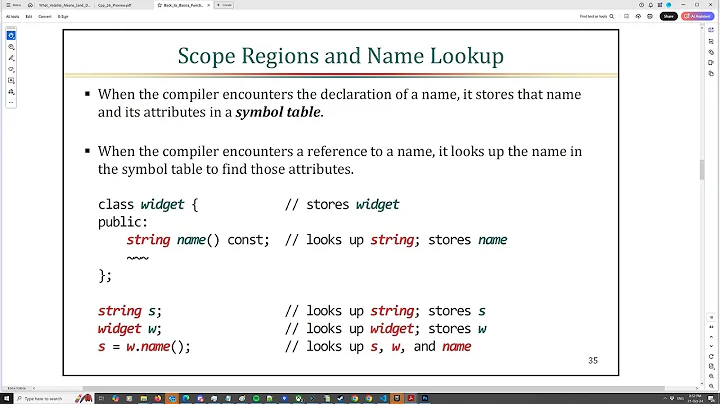Viewport: 720px width, 404px height.
Task: Select the Stamp signature tool
Action: [x=11, y=91]
